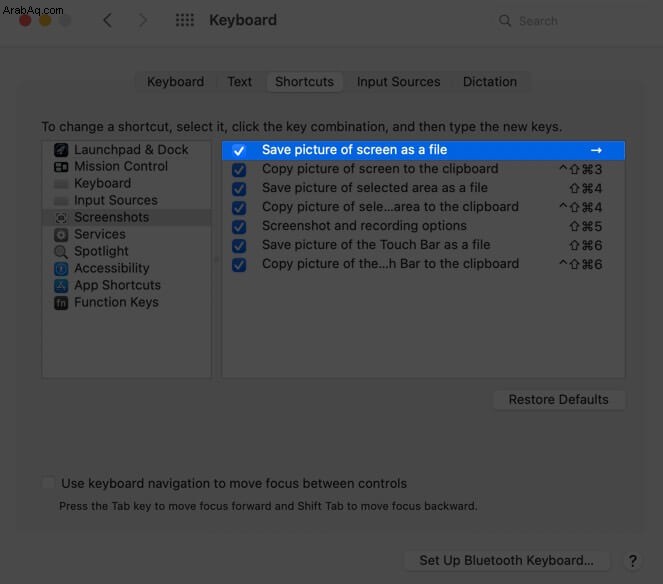Select Input Sources in the sidebar list

click(x=127, y=200)
